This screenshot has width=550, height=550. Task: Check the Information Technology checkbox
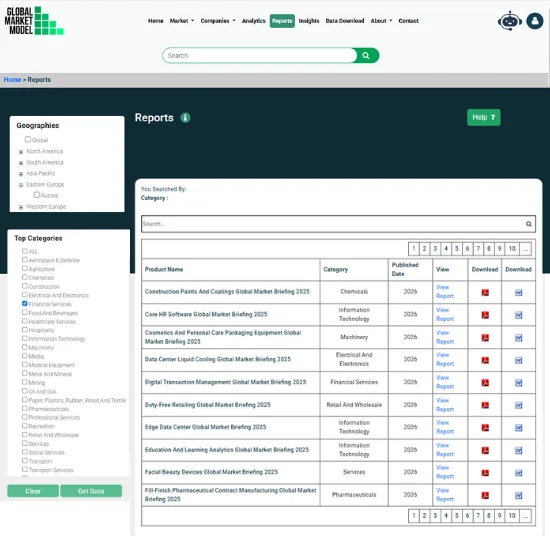coord(25,338)
